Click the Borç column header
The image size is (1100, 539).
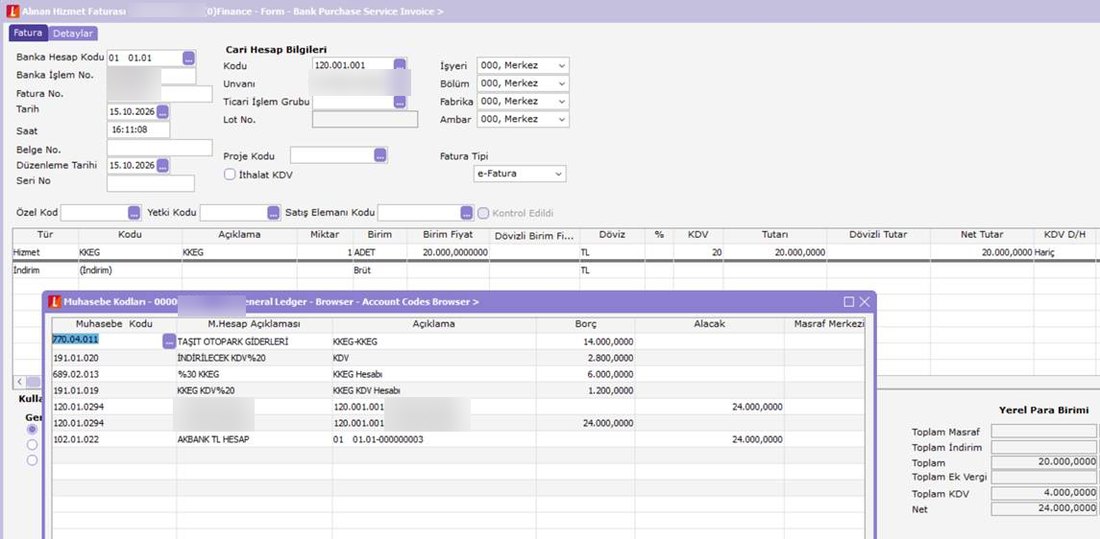tap(585, 324)
